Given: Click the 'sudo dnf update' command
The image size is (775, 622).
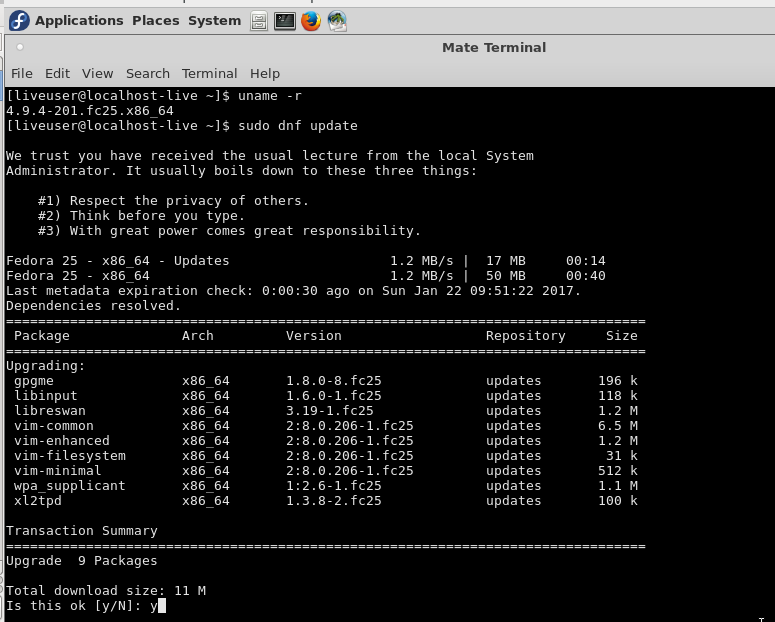Looking at the screenshot, I should [298, 126].
